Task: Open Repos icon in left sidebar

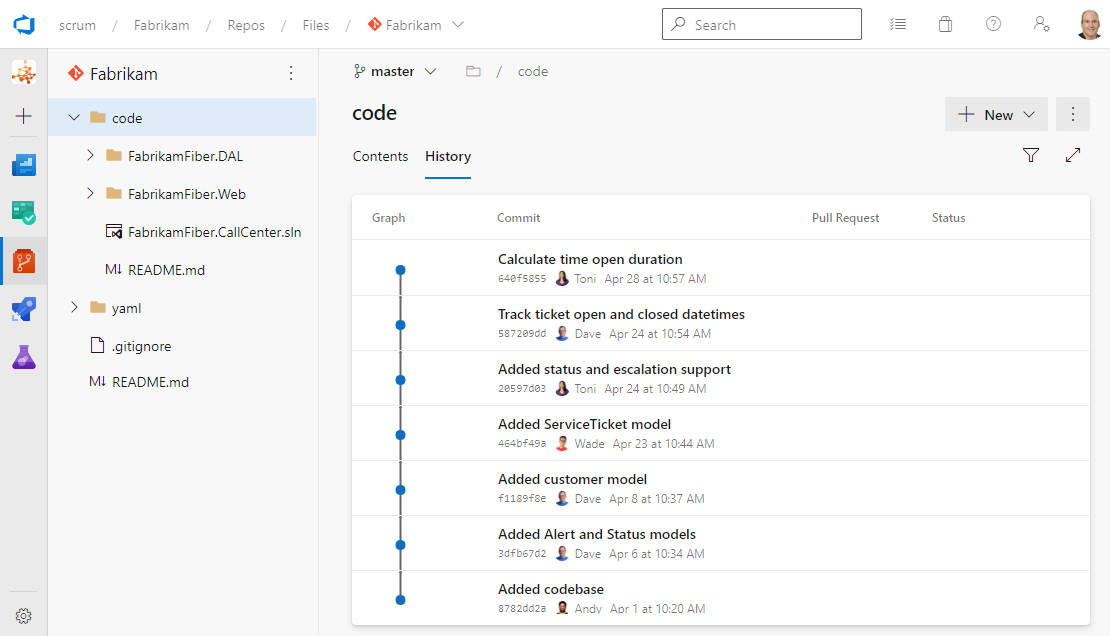Action: 24,261
